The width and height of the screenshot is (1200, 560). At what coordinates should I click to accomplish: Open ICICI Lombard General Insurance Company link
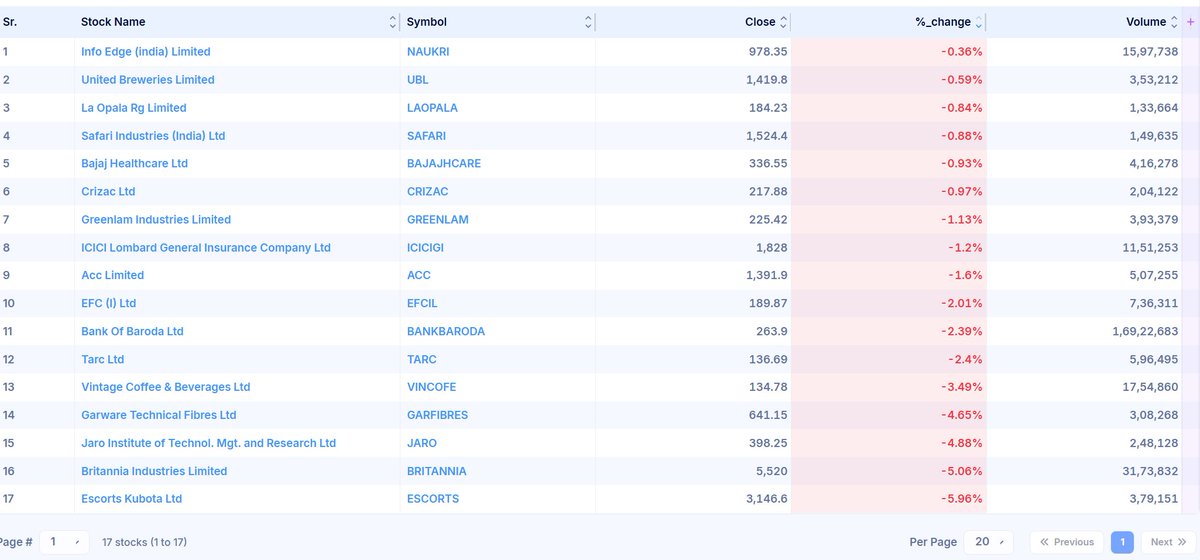tap(206, 247)
